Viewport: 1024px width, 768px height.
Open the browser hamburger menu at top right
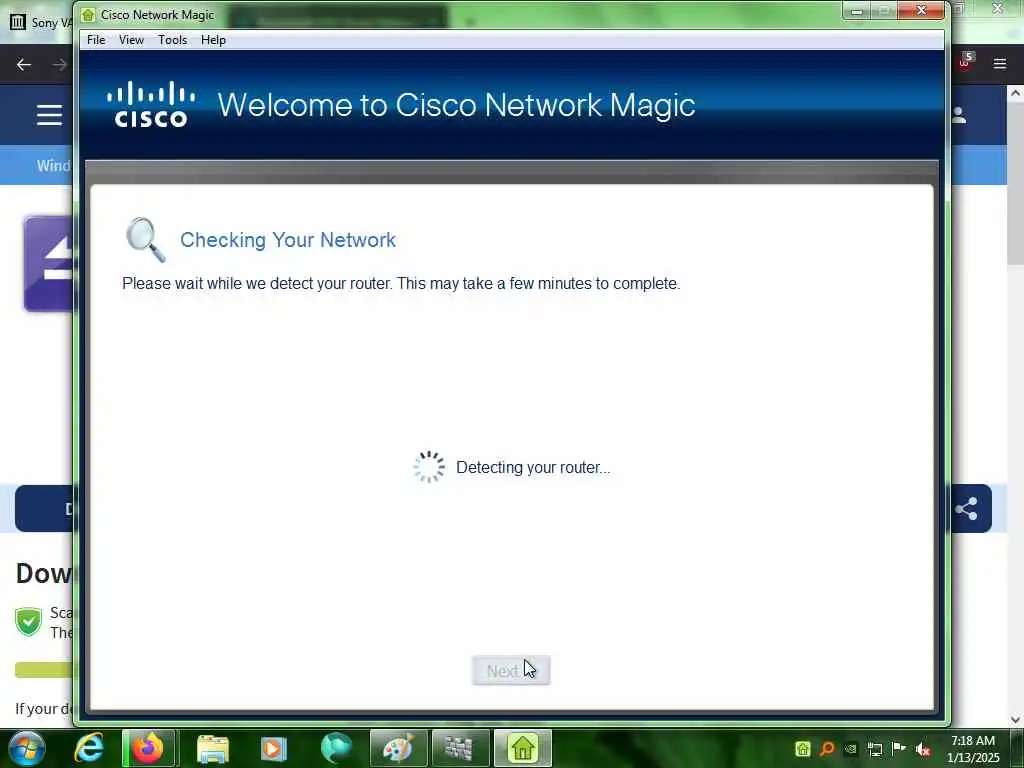click(1000, 63)
